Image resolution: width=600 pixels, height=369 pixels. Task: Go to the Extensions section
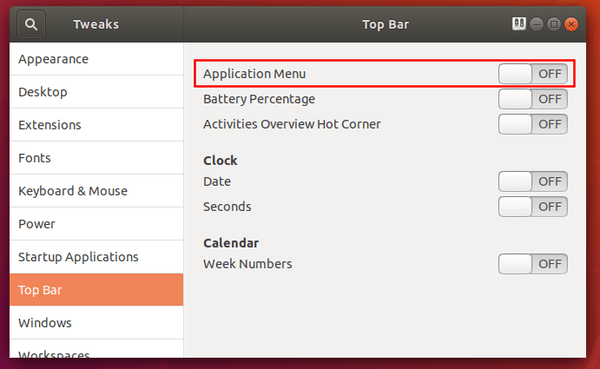point(96,125)
